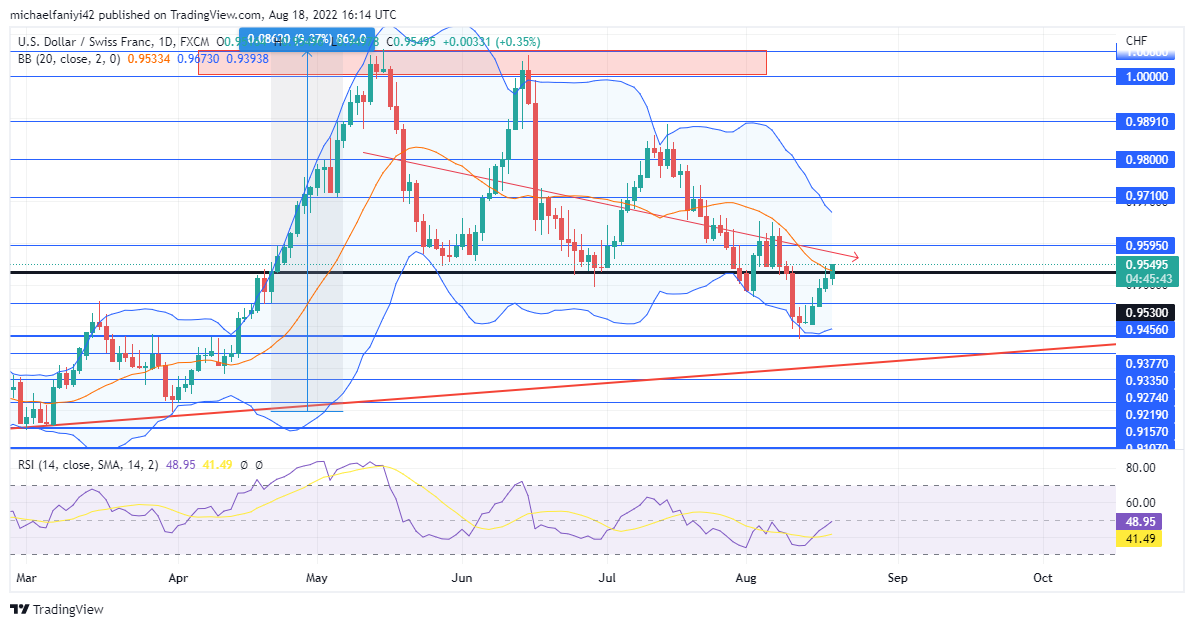
Task: Click the Mar label on time axis
Action: click(26, 577)
